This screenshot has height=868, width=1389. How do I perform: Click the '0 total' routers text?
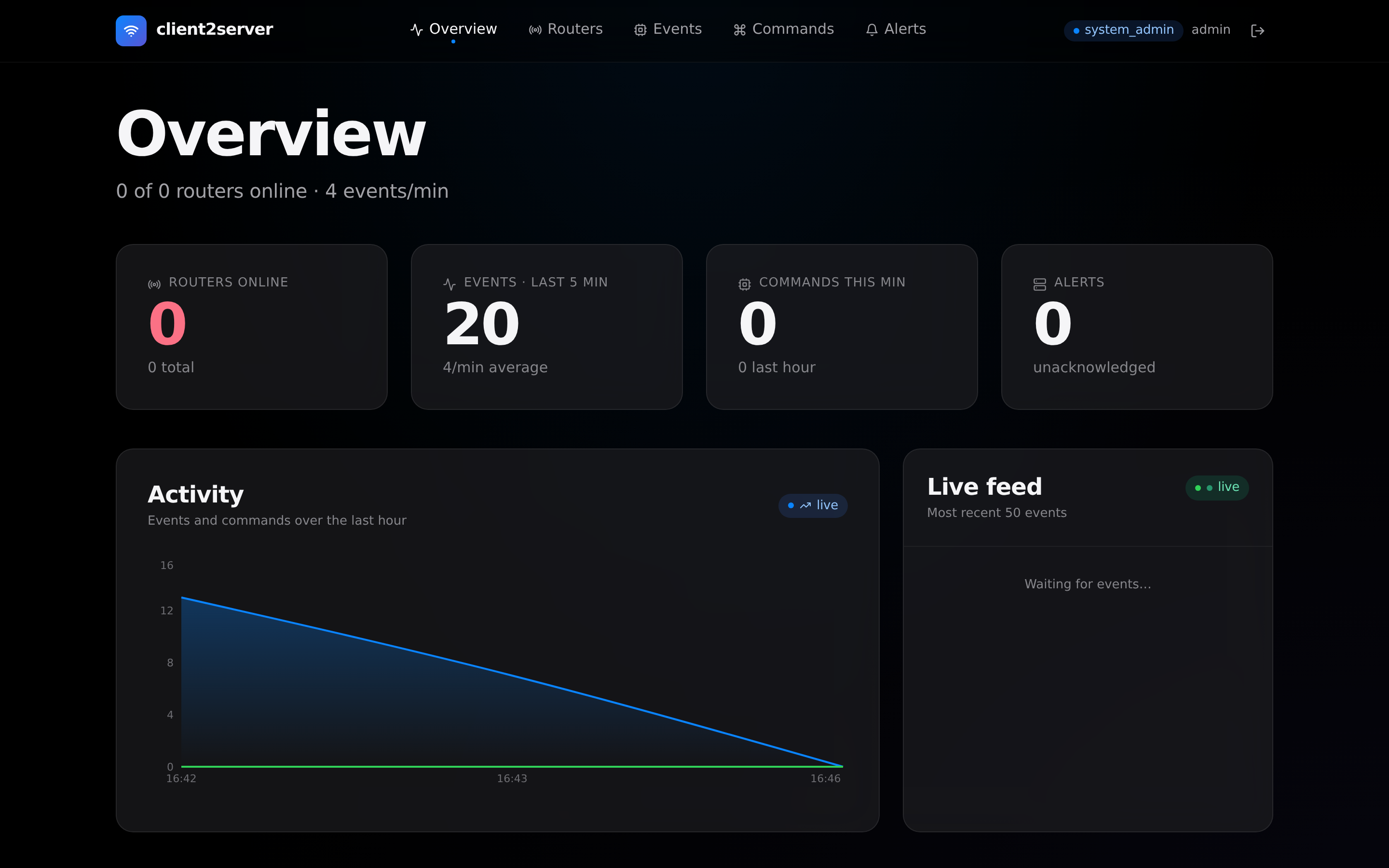point(171,367)
